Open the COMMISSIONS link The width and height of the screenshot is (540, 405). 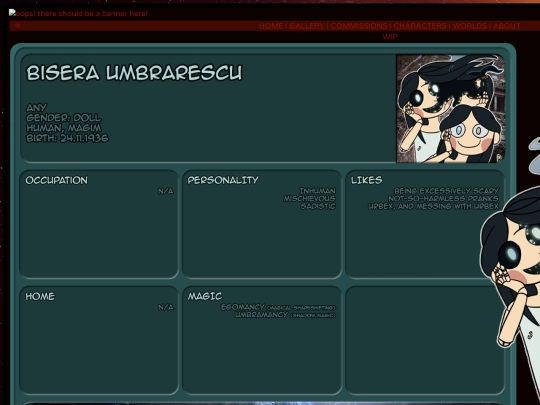(359, 26)
